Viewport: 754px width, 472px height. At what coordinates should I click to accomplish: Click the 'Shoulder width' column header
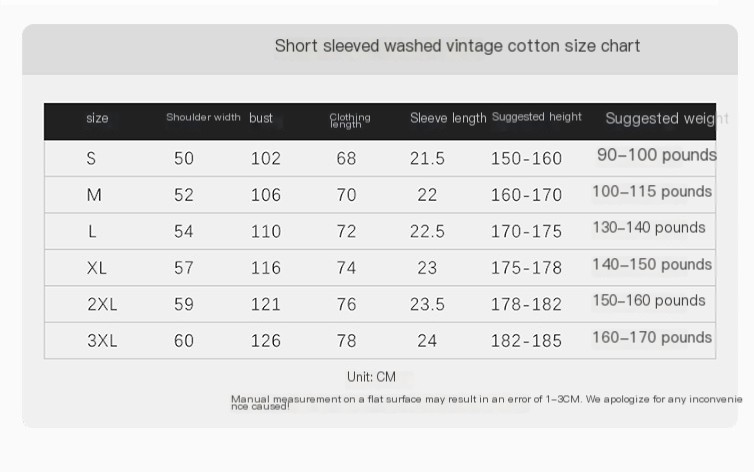(x=203, y=117)
